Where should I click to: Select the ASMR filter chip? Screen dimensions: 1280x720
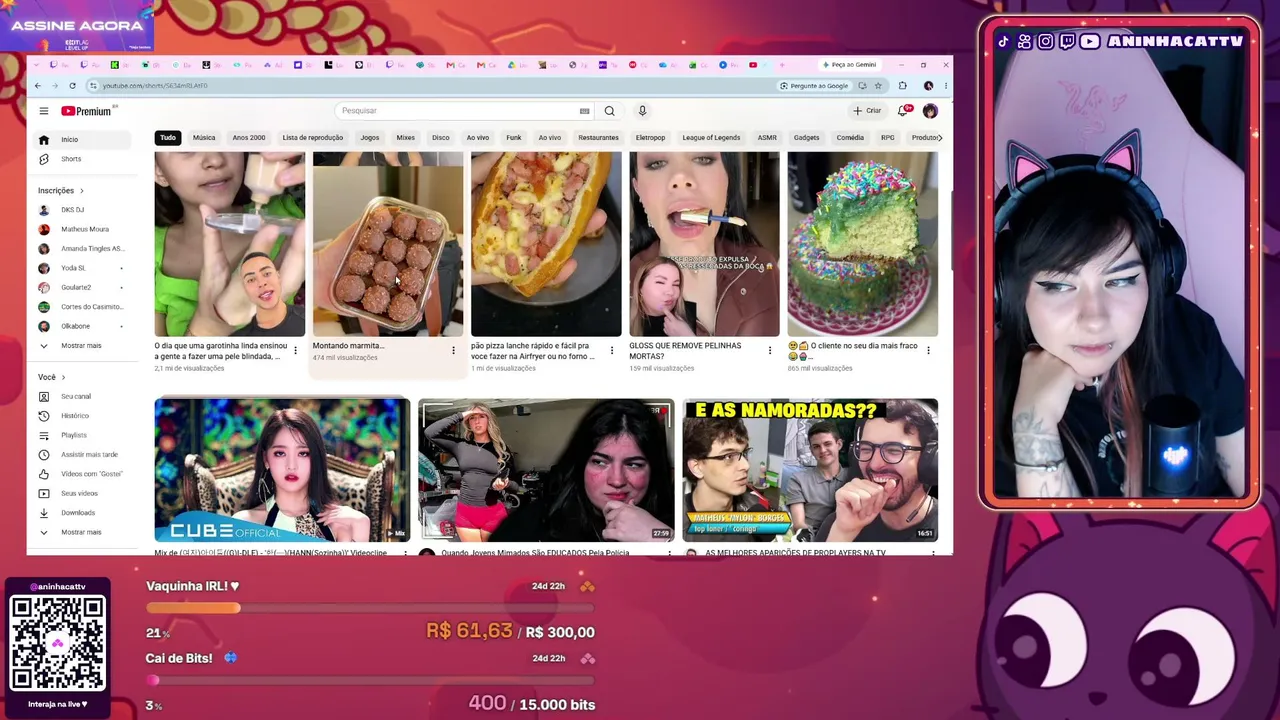click(x=767, y=138)
